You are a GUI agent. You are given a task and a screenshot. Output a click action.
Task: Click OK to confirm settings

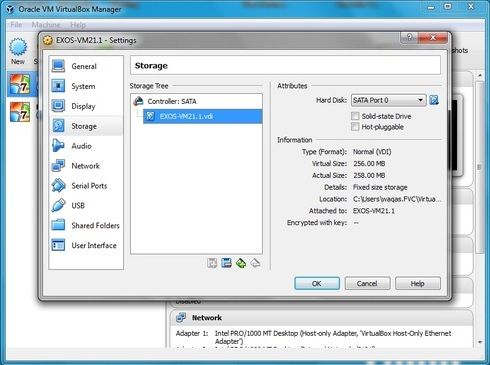317,283
